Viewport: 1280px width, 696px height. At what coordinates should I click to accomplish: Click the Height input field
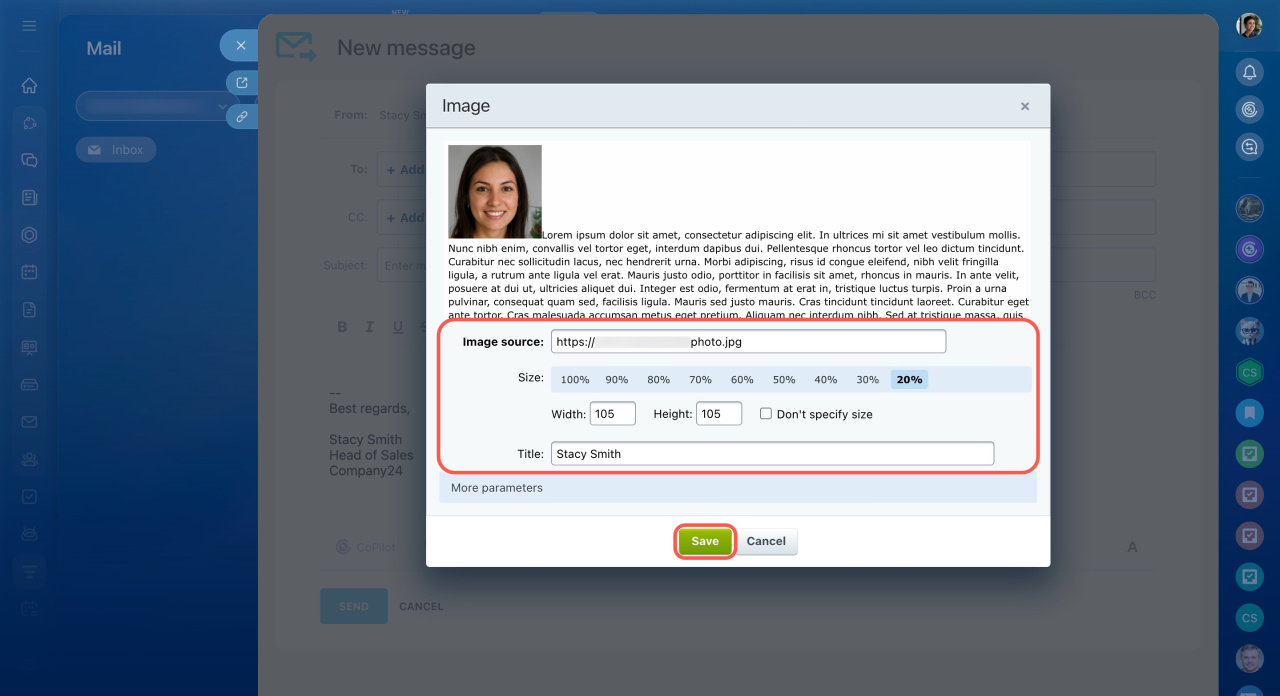[718, 414]
